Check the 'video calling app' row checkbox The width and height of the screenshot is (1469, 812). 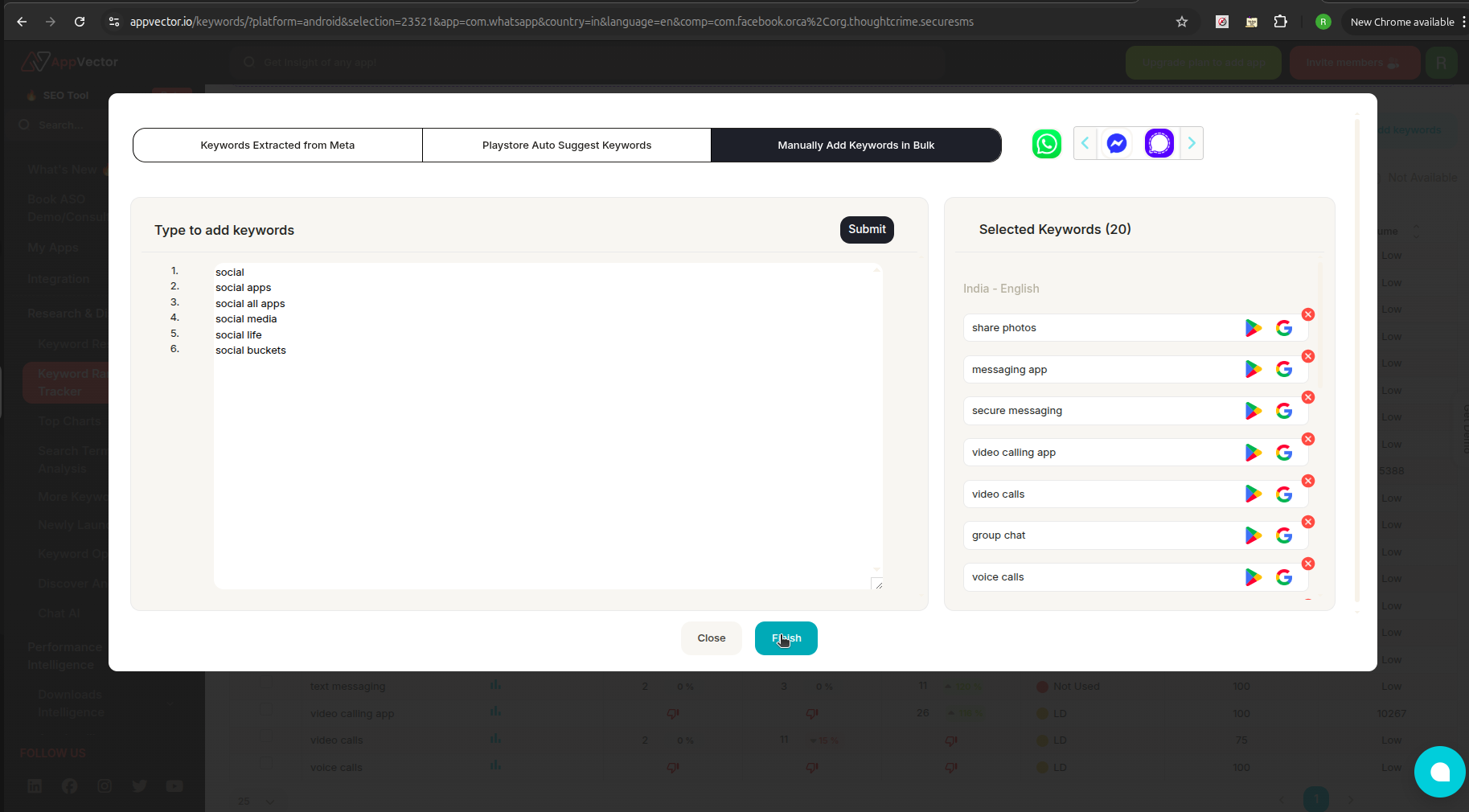(x=267, y=713)
